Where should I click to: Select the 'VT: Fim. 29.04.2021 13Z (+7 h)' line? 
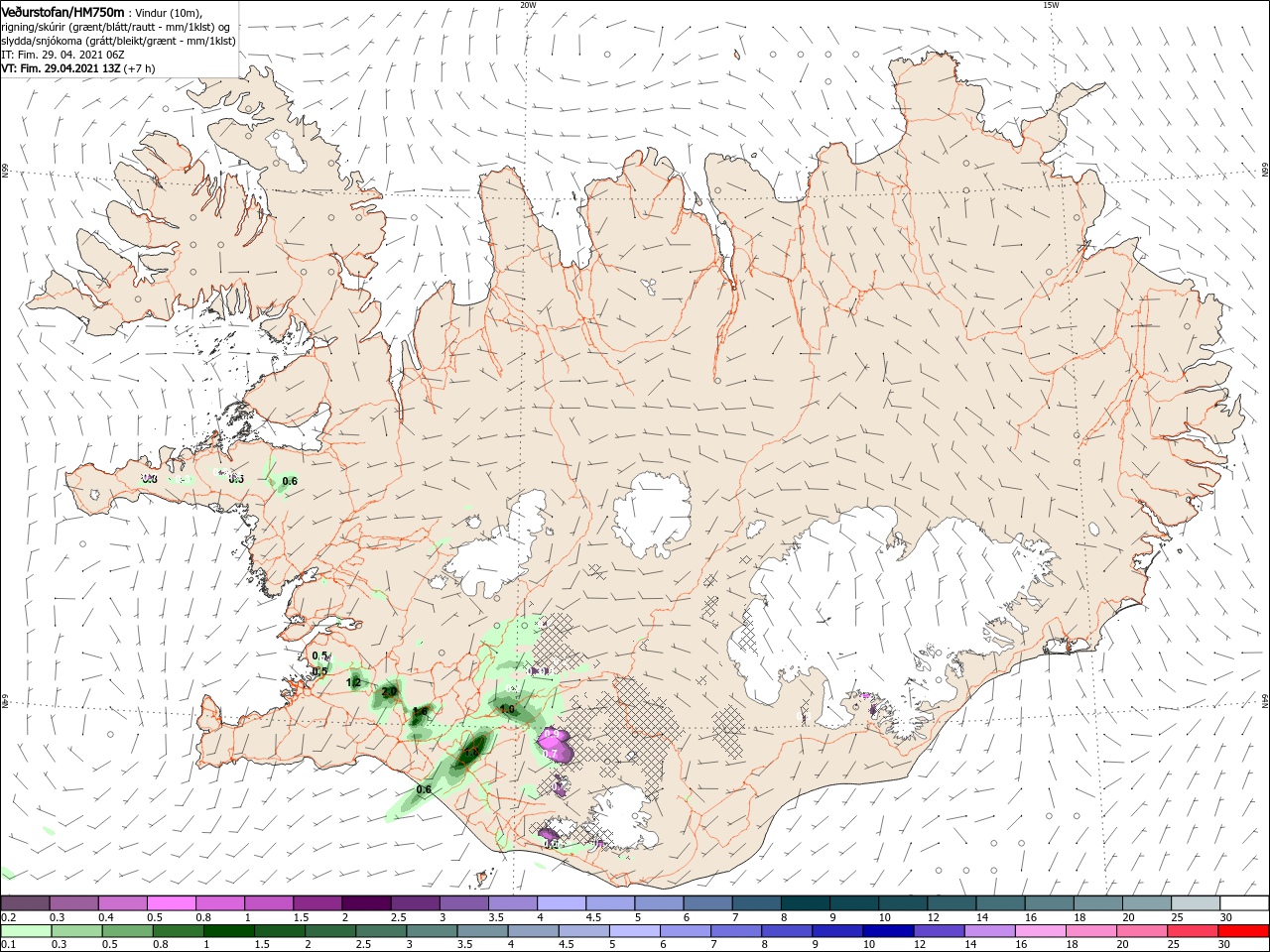coord(78,69)
